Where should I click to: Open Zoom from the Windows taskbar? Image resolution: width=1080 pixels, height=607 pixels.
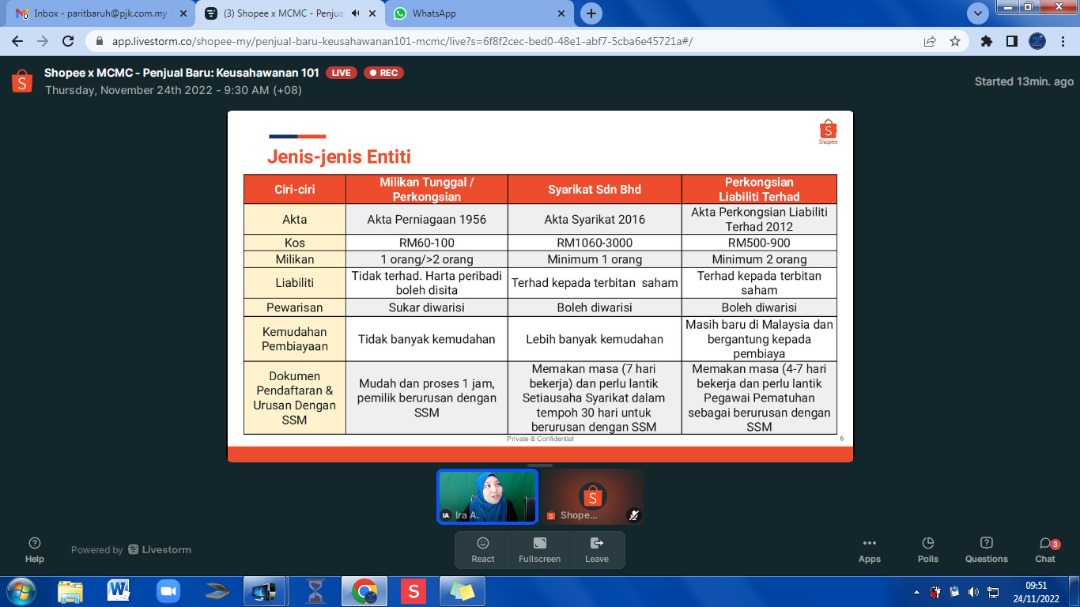click(x=167, y=591)
